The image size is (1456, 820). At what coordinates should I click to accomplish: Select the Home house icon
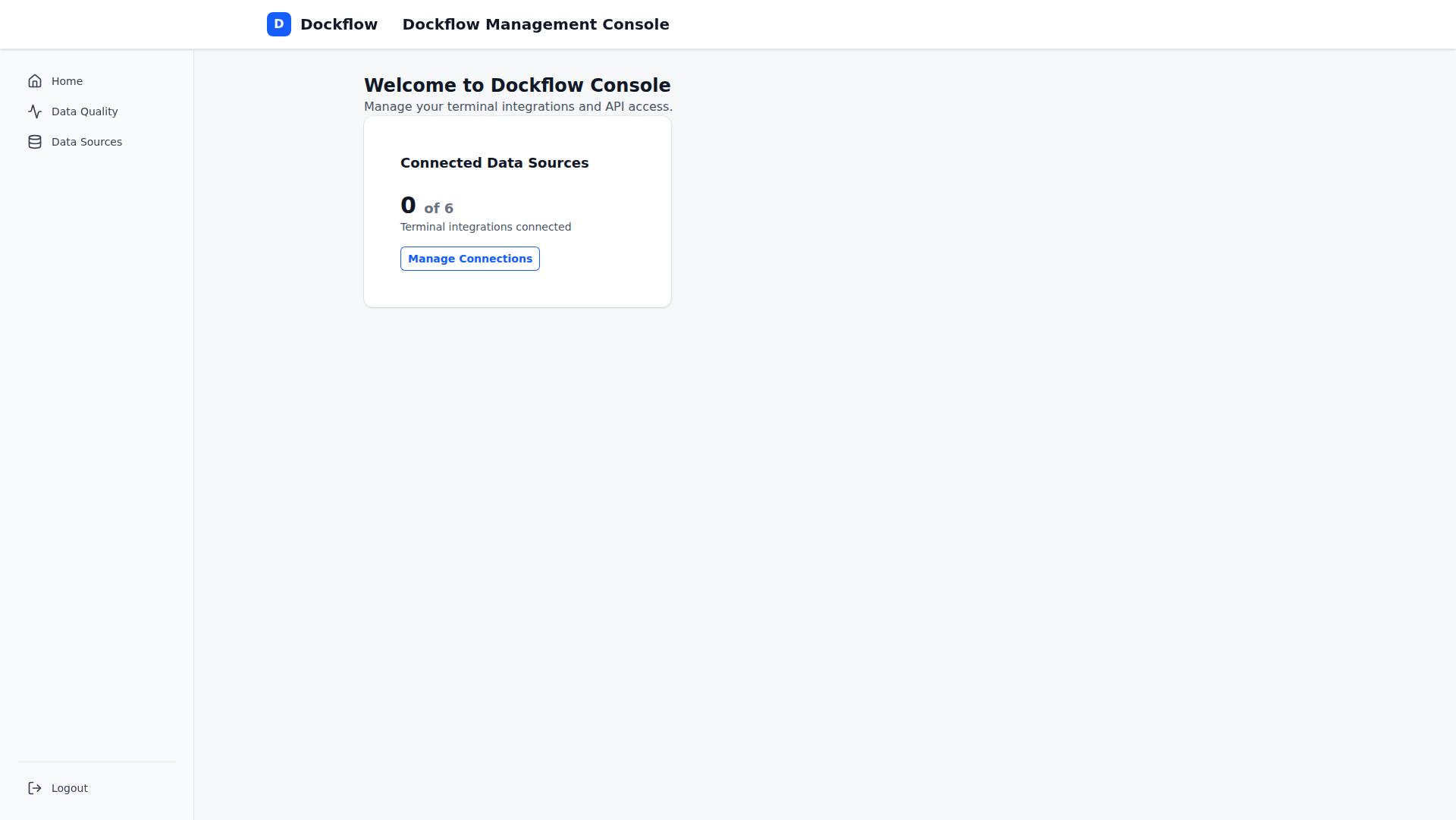click(35, 80)
